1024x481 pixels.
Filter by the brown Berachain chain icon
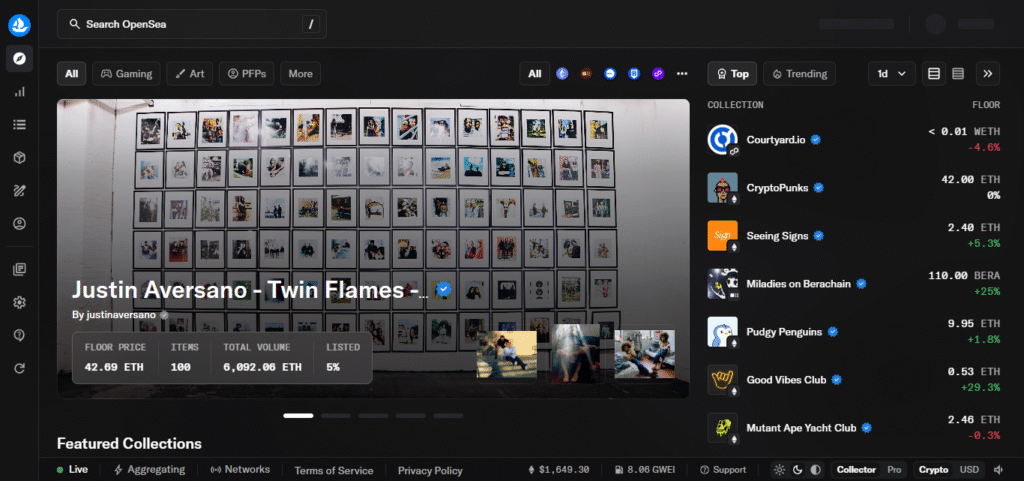click(586, 74)
